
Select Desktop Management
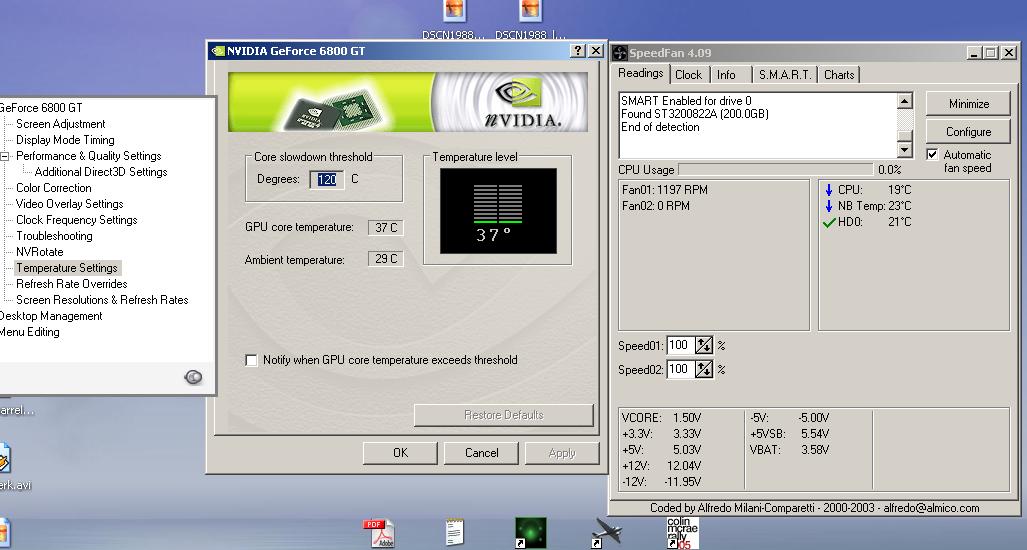(51, 316)
